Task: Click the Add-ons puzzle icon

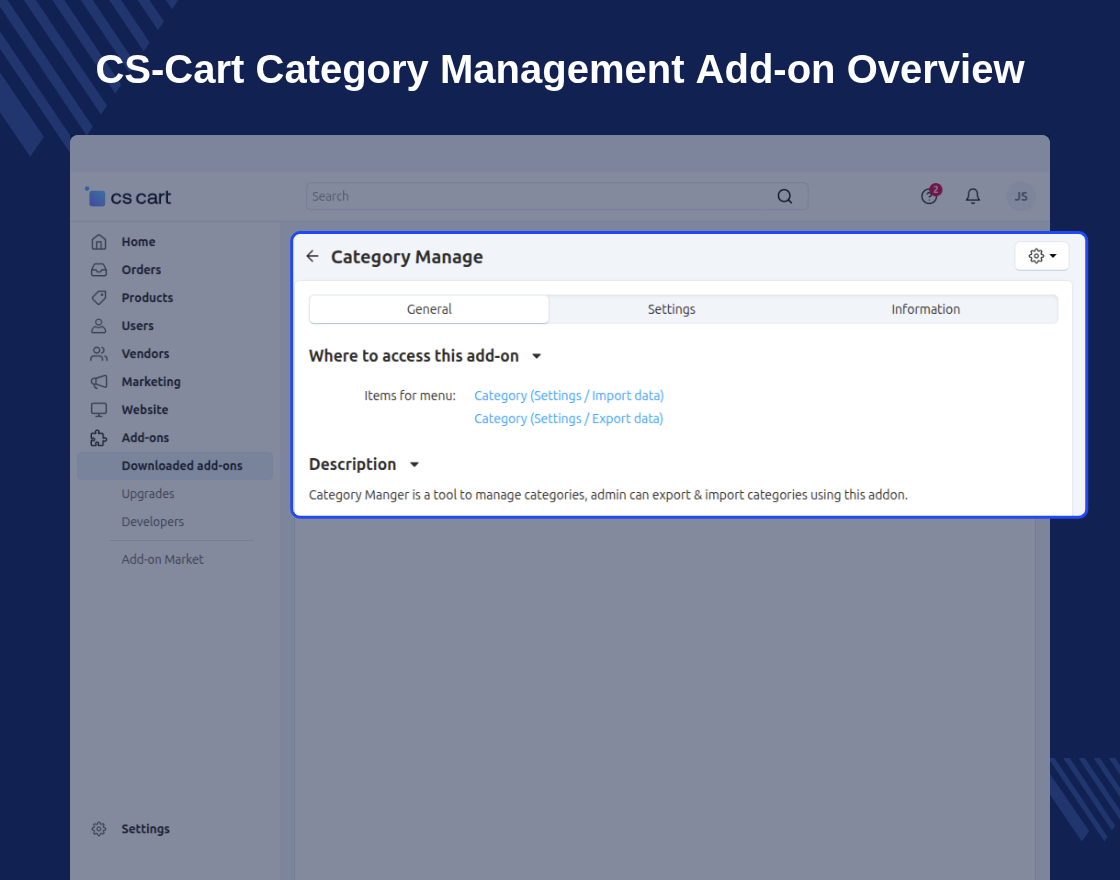Action: (x=99, y=438)
